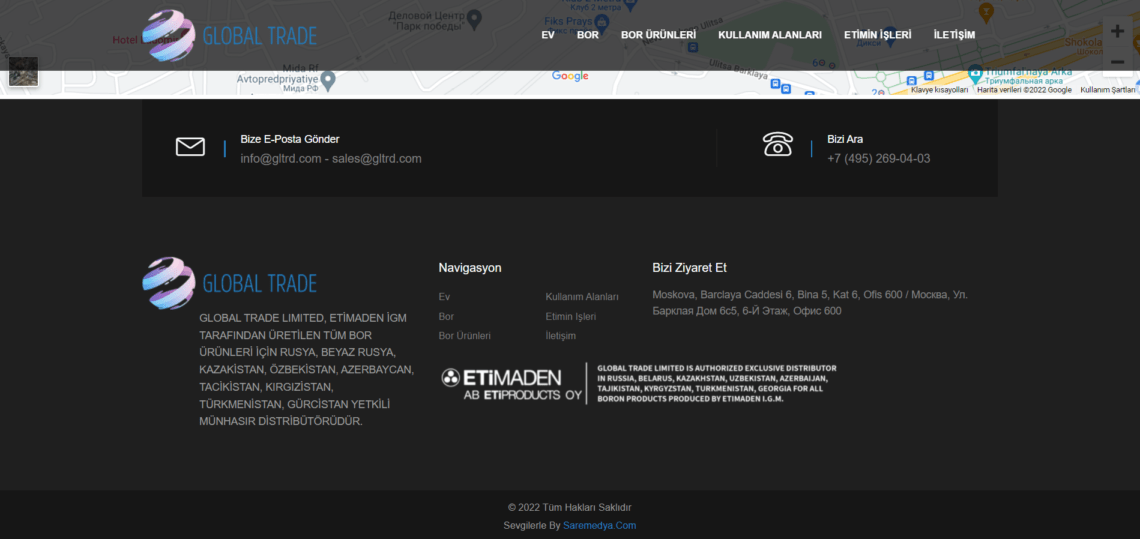Click the envelope email icon
Viewport: 1140px width, 539px height.
click(190, 147)
